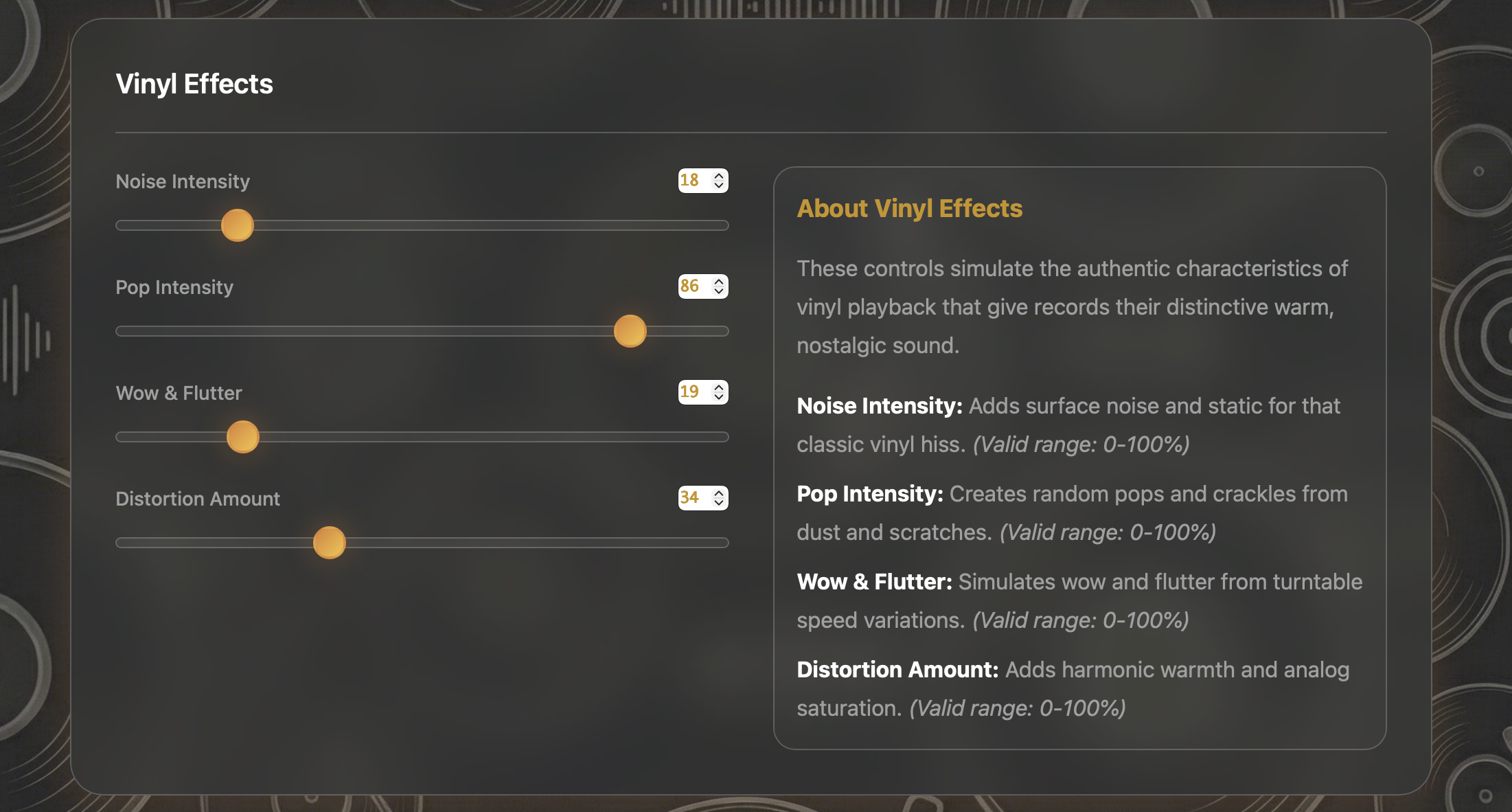
Task: Click the Pop Intensity number field
Action: (692, 286)
